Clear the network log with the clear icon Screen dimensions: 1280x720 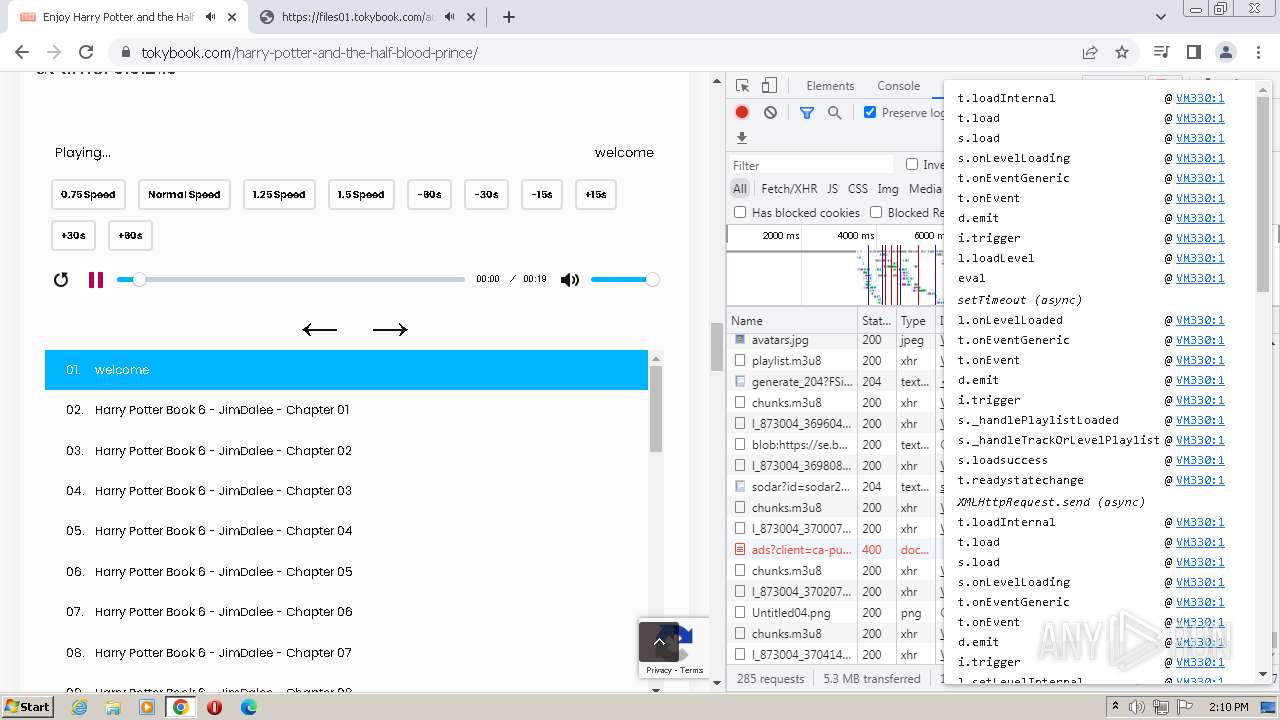pyautogui.click(x=770, y=113)
